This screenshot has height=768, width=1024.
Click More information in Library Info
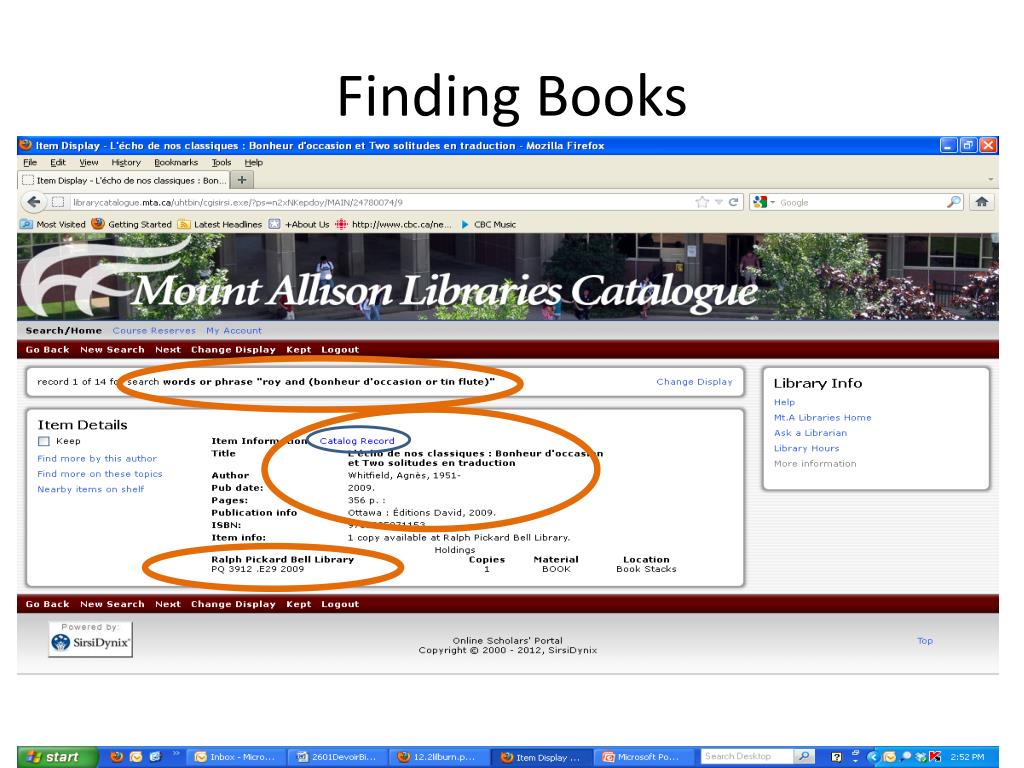tap(815, 464)
